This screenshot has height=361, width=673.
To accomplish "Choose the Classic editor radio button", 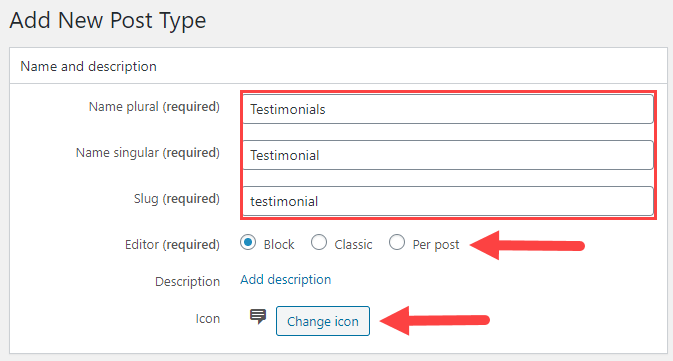I will (x=319, y=243).
